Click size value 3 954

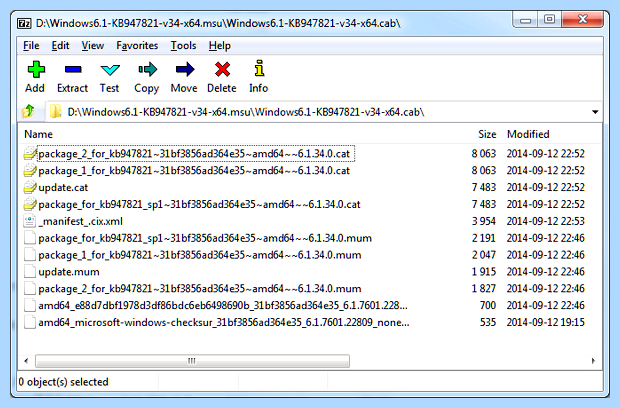point(484,221)
